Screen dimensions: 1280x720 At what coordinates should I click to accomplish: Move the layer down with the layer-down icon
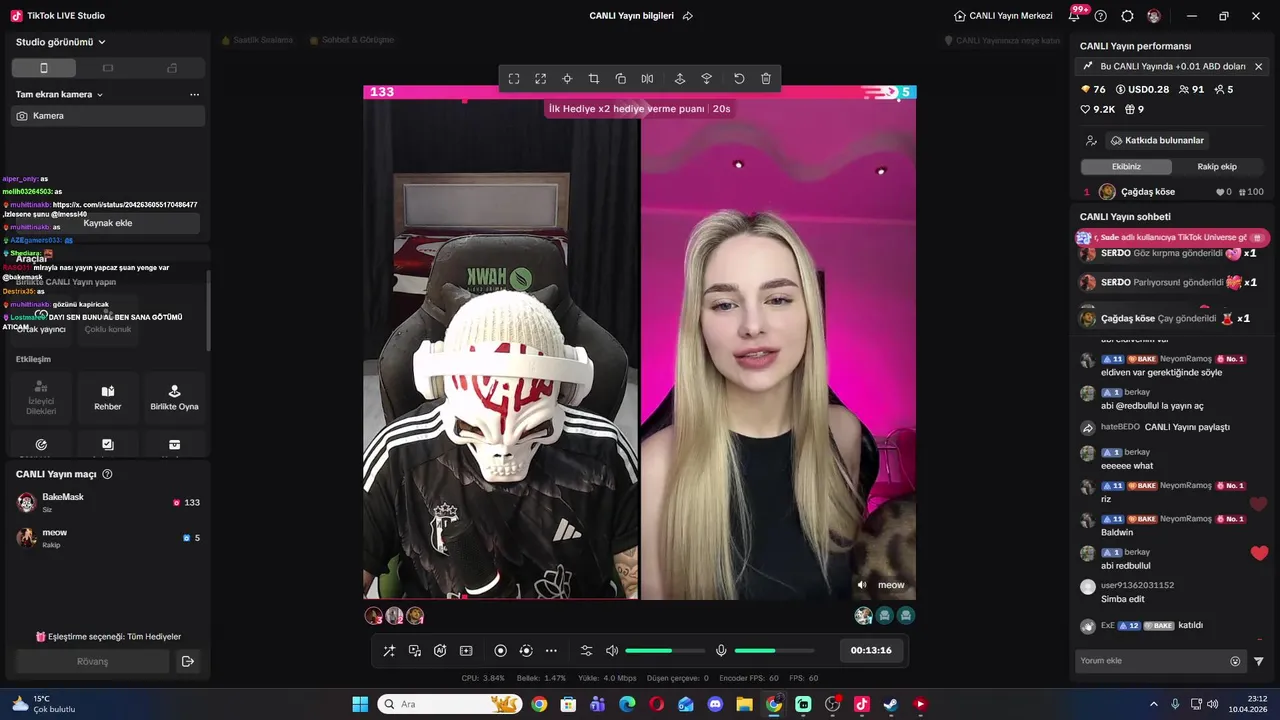click(x=706, y=79)
